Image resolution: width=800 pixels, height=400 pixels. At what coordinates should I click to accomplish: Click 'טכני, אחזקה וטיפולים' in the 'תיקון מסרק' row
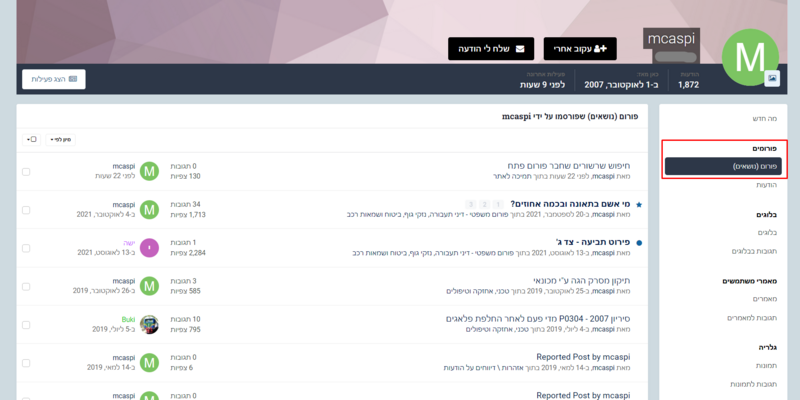[477, 291]
